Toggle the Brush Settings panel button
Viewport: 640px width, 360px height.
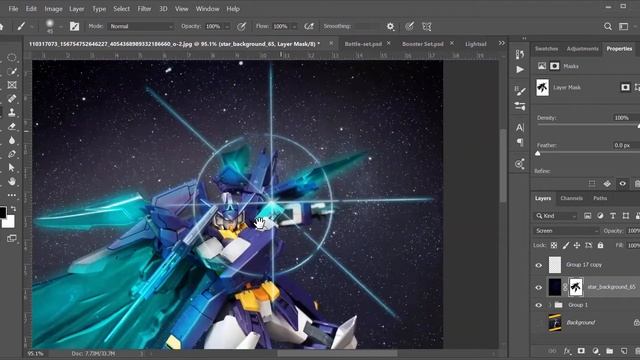coord(74,27)
